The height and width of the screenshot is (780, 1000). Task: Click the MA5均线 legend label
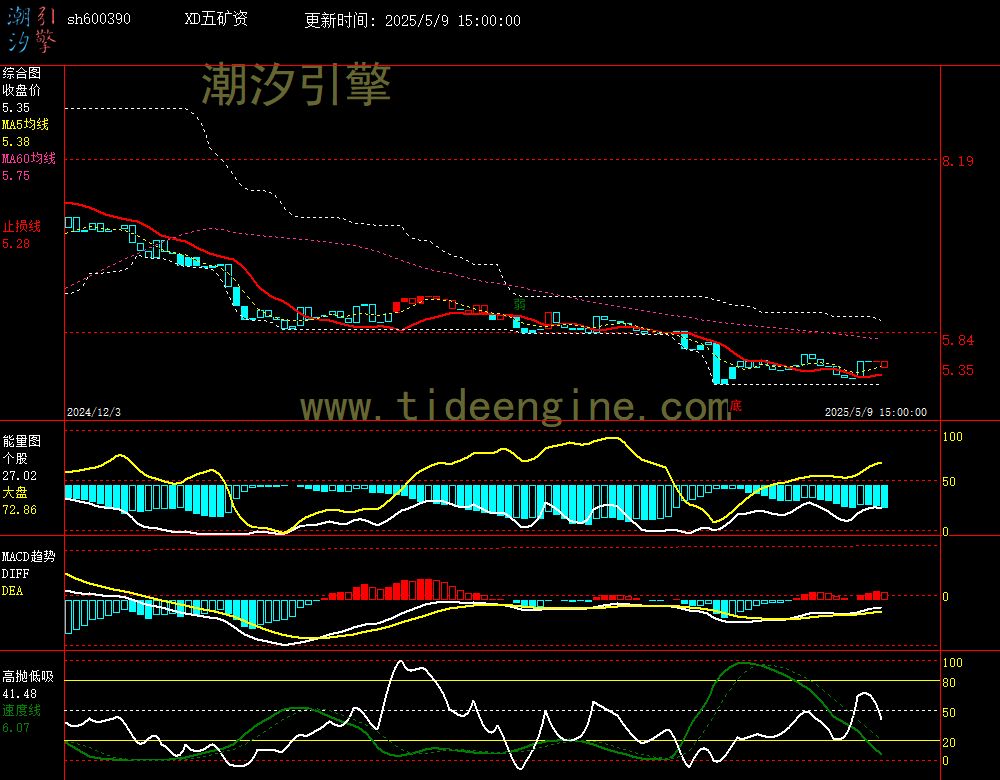click(x=26, y=124)
